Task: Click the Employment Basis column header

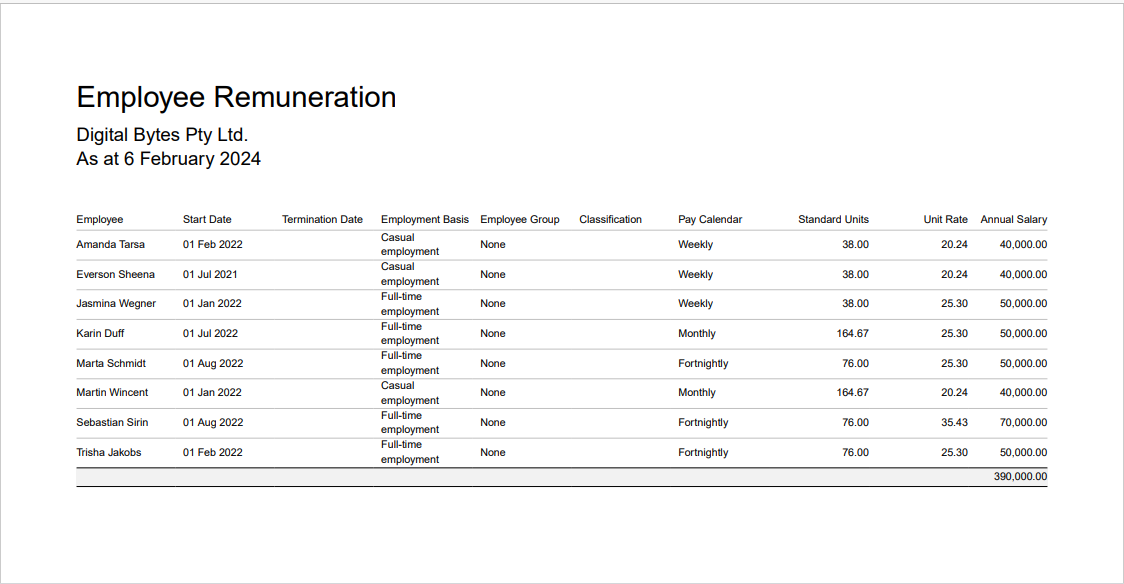Action: tap(425, 220)
